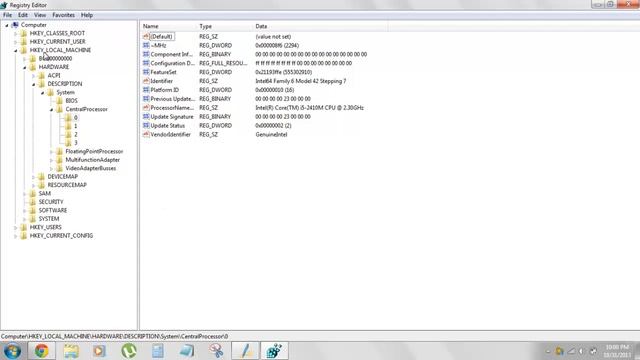
Task: Collapse the Computer root node
Action: (7, 25)
